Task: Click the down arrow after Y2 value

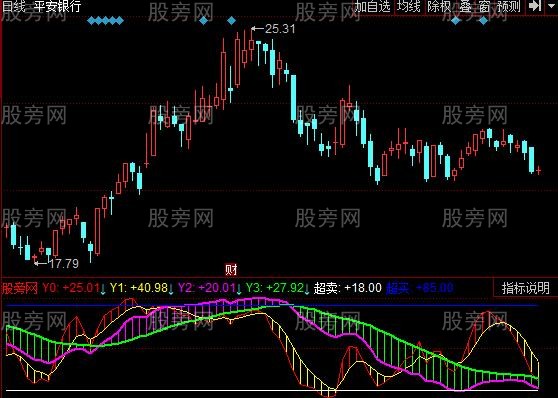Action: click(x=239, y=289)
